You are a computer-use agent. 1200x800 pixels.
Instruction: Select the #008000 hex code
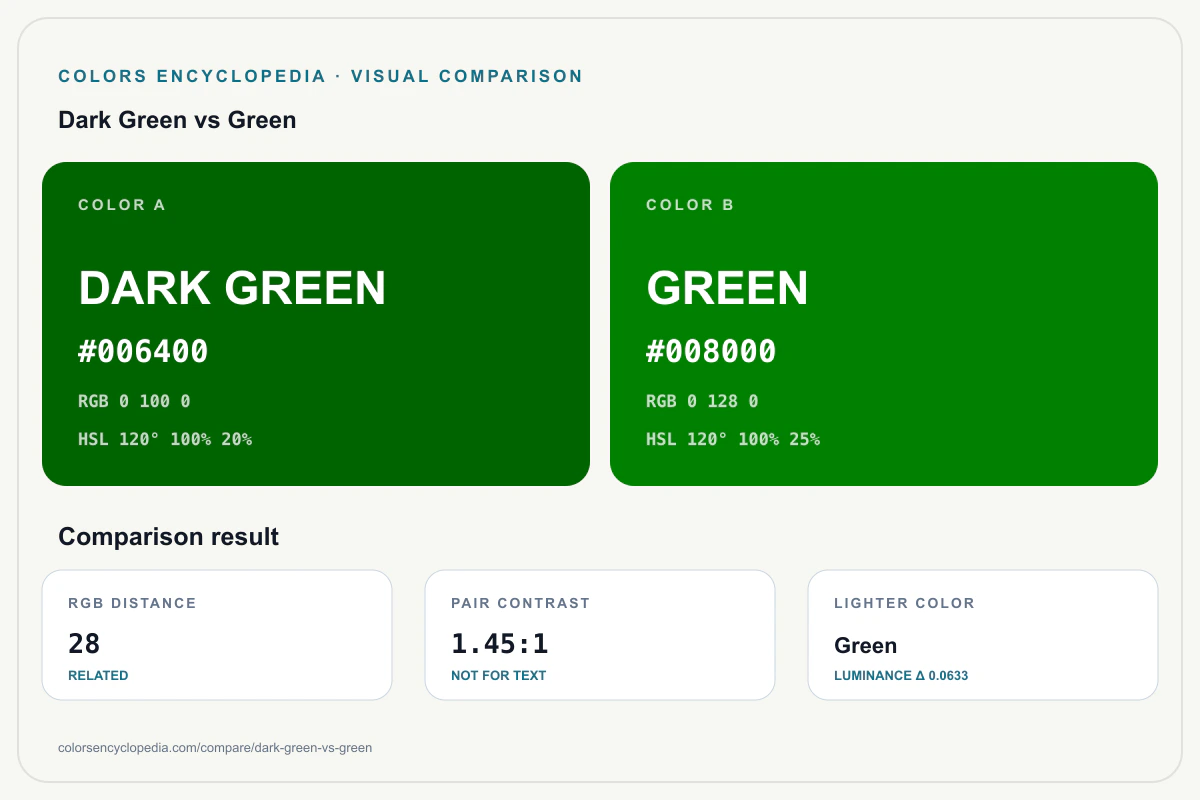click(x=711, y=352)
